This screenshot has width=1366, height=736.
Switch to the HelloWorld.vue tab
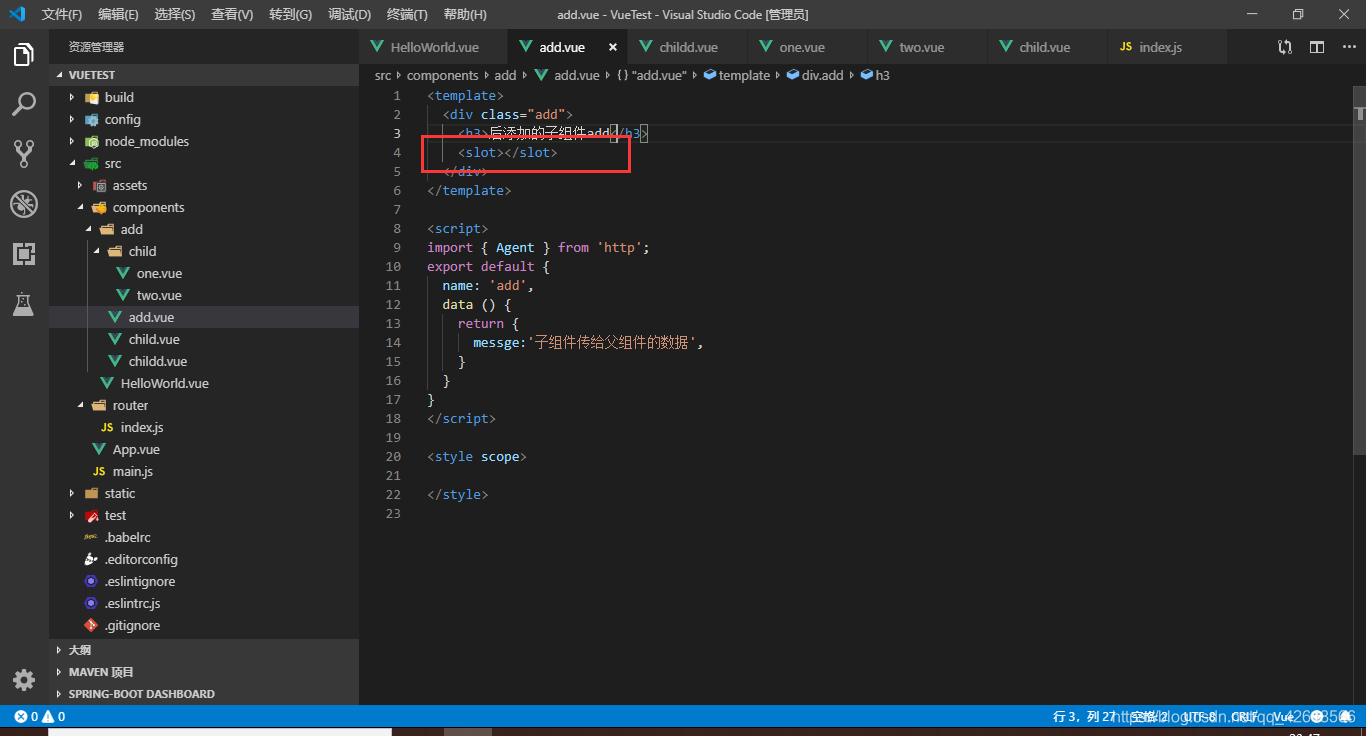click(x=434, y=47)
